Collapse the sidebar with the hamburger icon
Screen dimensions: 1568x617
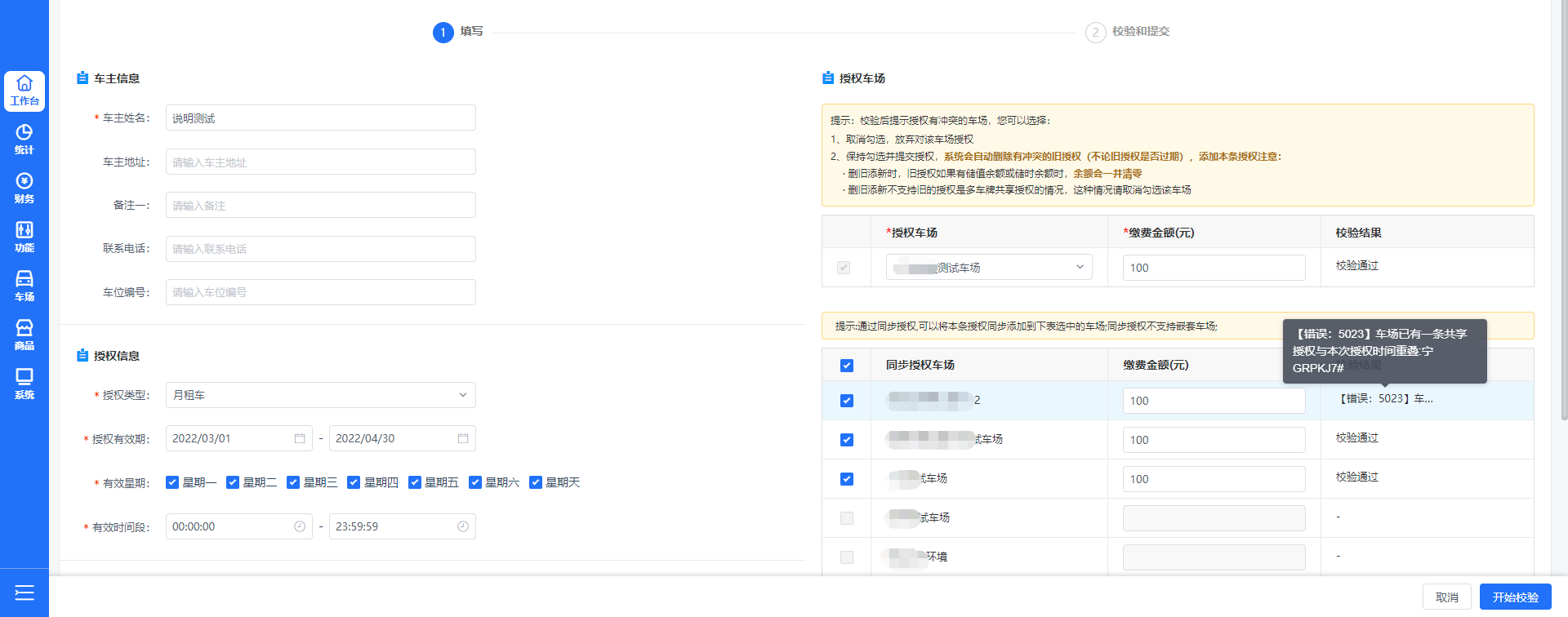(24, 593)
